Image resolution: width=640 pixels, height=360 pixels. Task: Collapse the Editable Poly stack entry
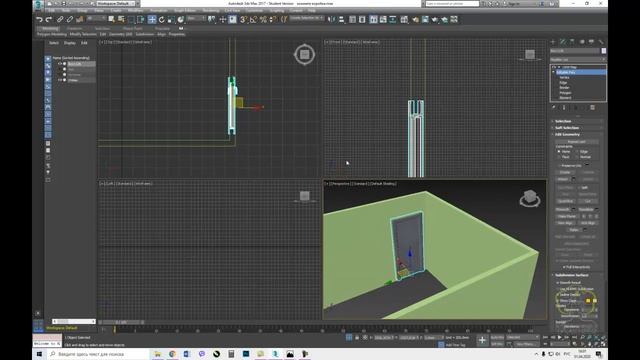tap(554, 72)
